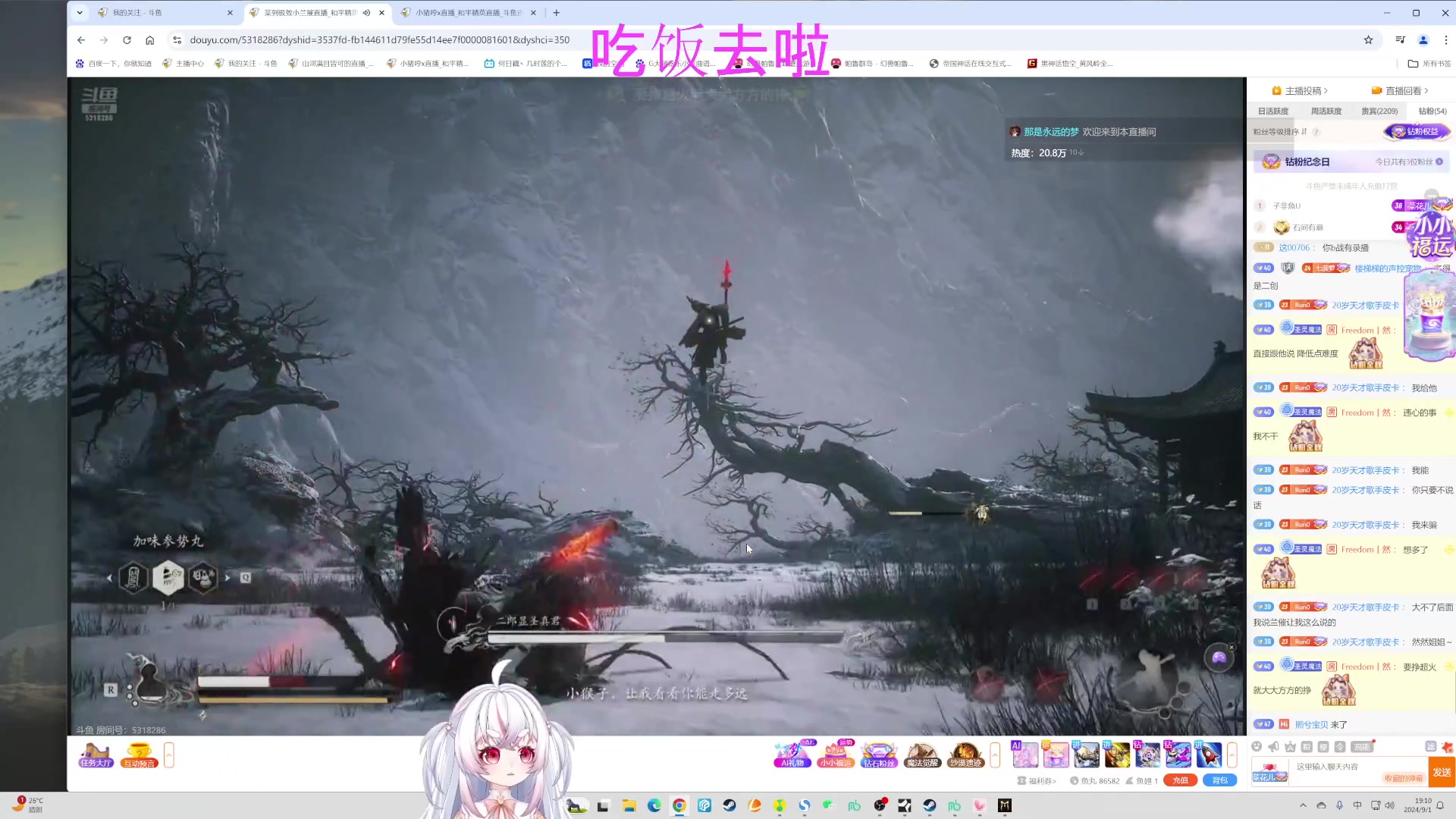Open 直播回看 stream replay link
Image resolution: width=1456 pixels, height=819 pixels.
coord(1400,90)
